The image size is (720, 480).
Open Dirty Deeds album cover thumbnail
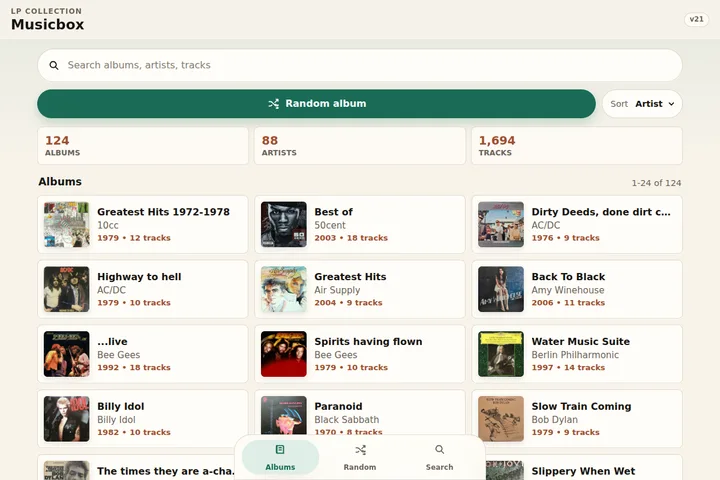(501, 225)
